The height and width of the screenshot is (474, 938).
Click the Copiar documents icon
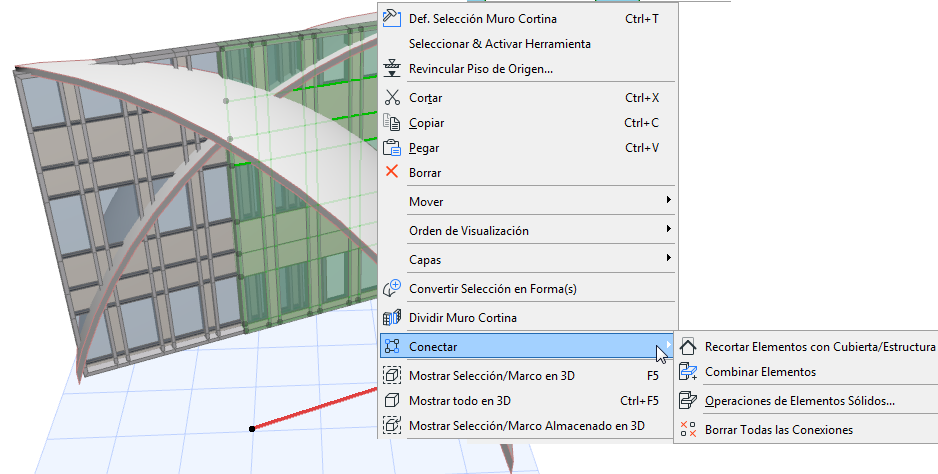[x=392, y=122]
